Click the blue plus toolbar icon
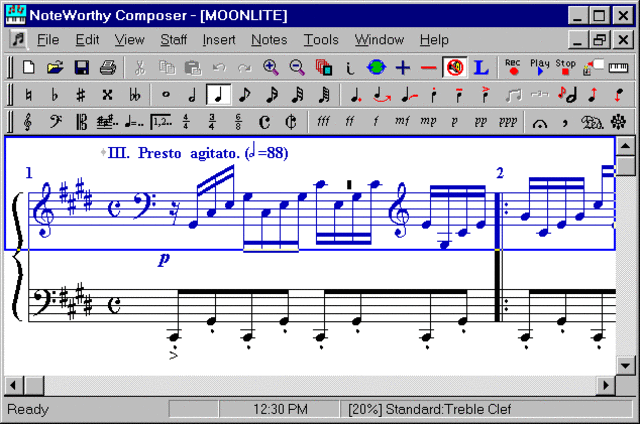Screen dimensions: 640x424 pos(403,67)
